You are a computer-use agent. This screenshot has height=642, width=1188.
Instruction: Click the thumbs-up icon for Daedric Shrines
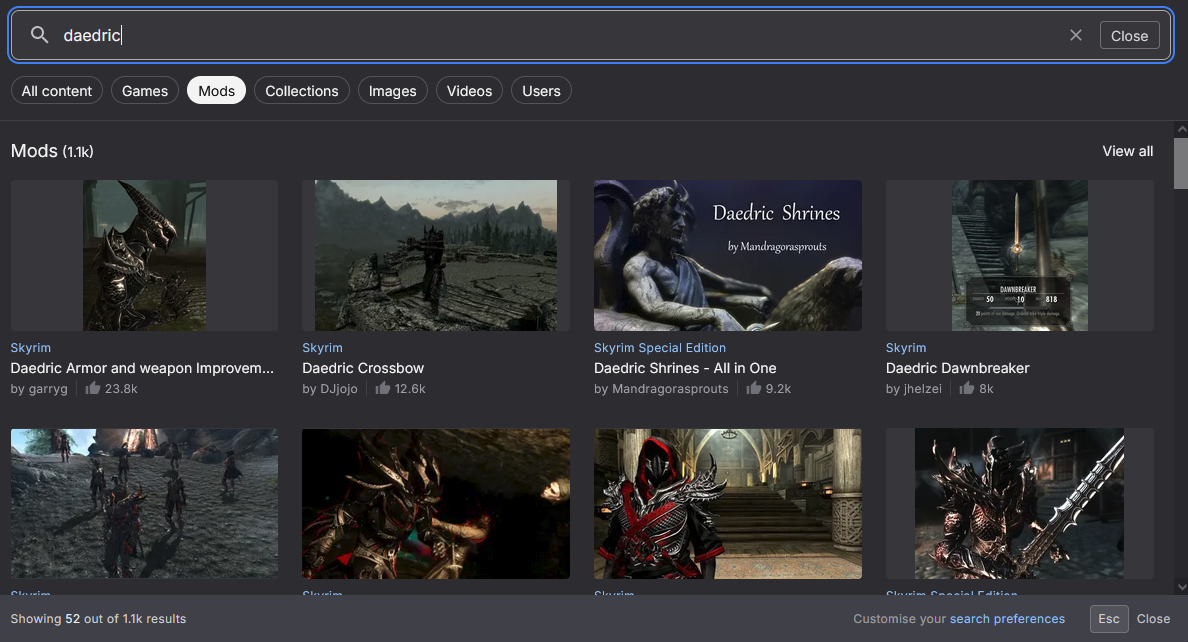pyautogui.click(x=753, y=388)
